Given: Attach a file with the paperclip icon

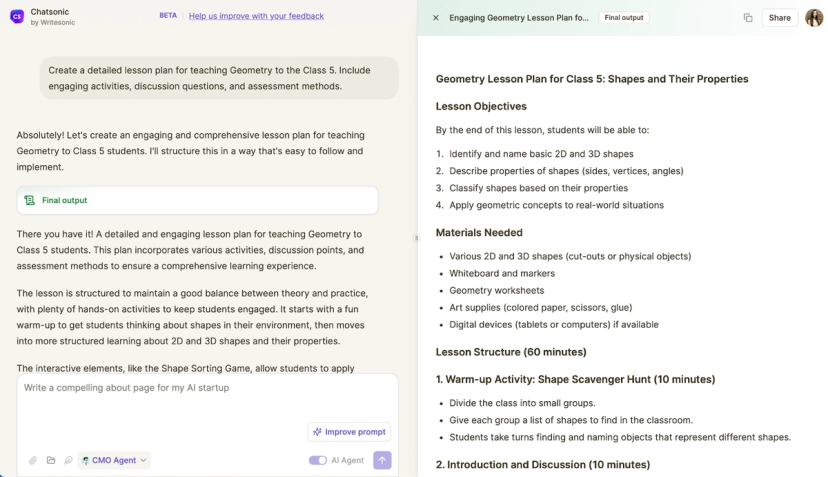Looking at the screenshot, I should click(33, 460).
